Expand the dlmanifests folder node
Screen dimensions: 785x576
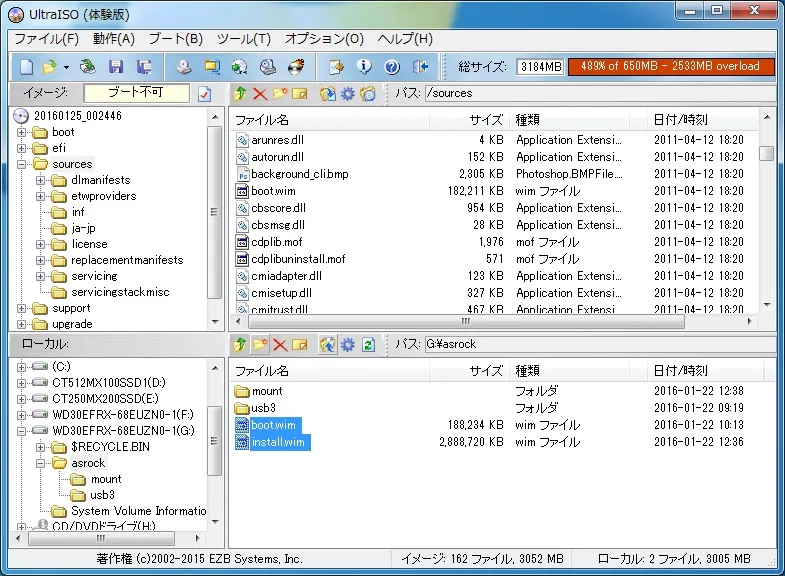(40, 181)
